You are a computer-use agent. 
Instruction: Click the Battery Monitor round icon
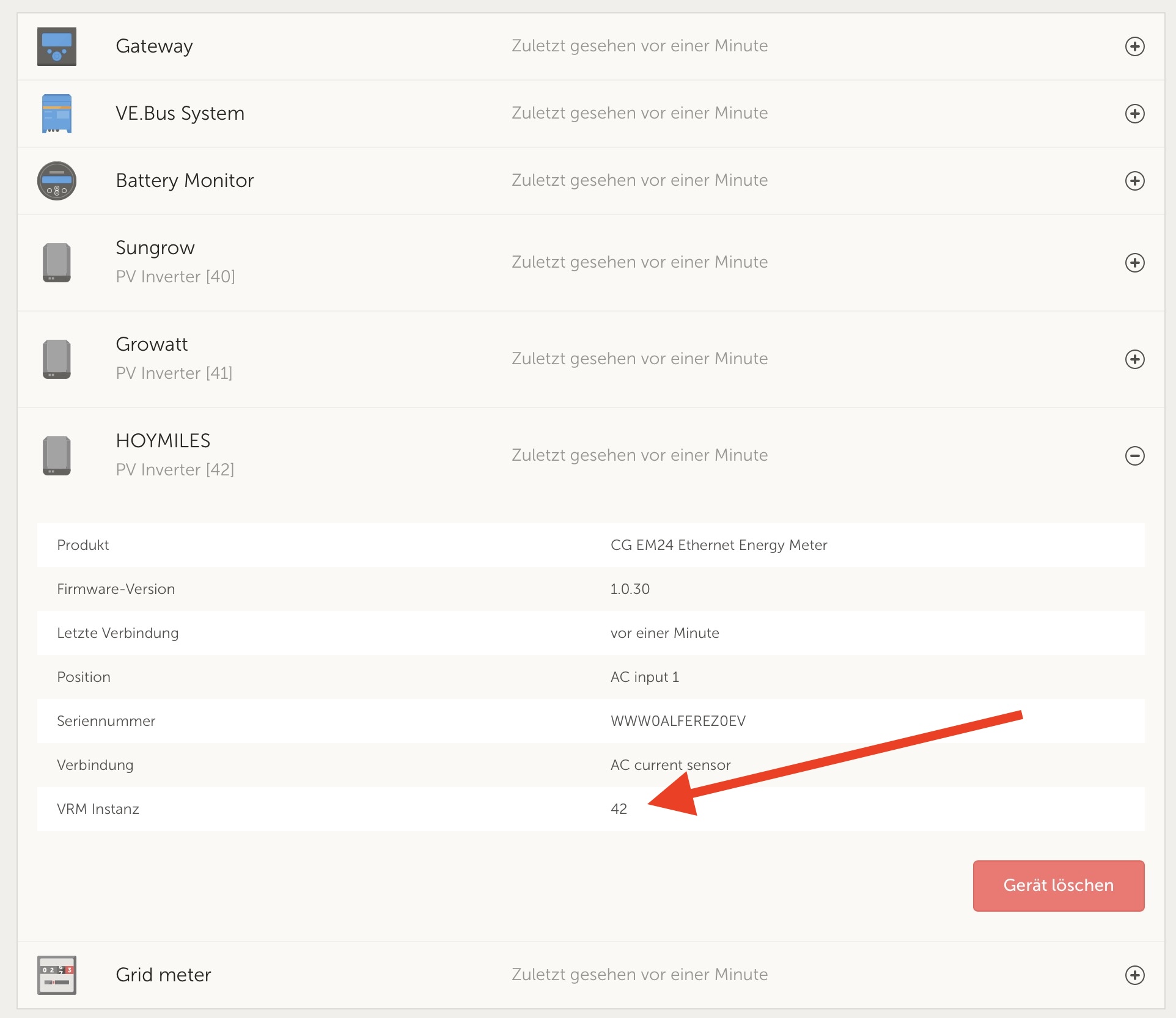(x=56, y=181)
